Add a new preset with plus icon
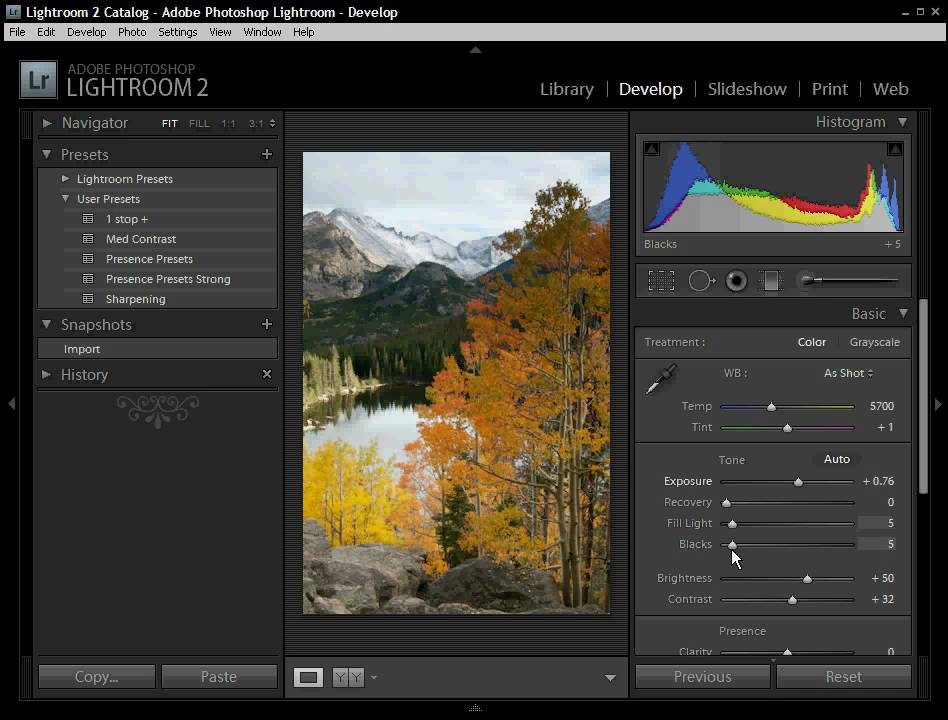The height and width of the screenshot is (720, 948). (267, 154)
